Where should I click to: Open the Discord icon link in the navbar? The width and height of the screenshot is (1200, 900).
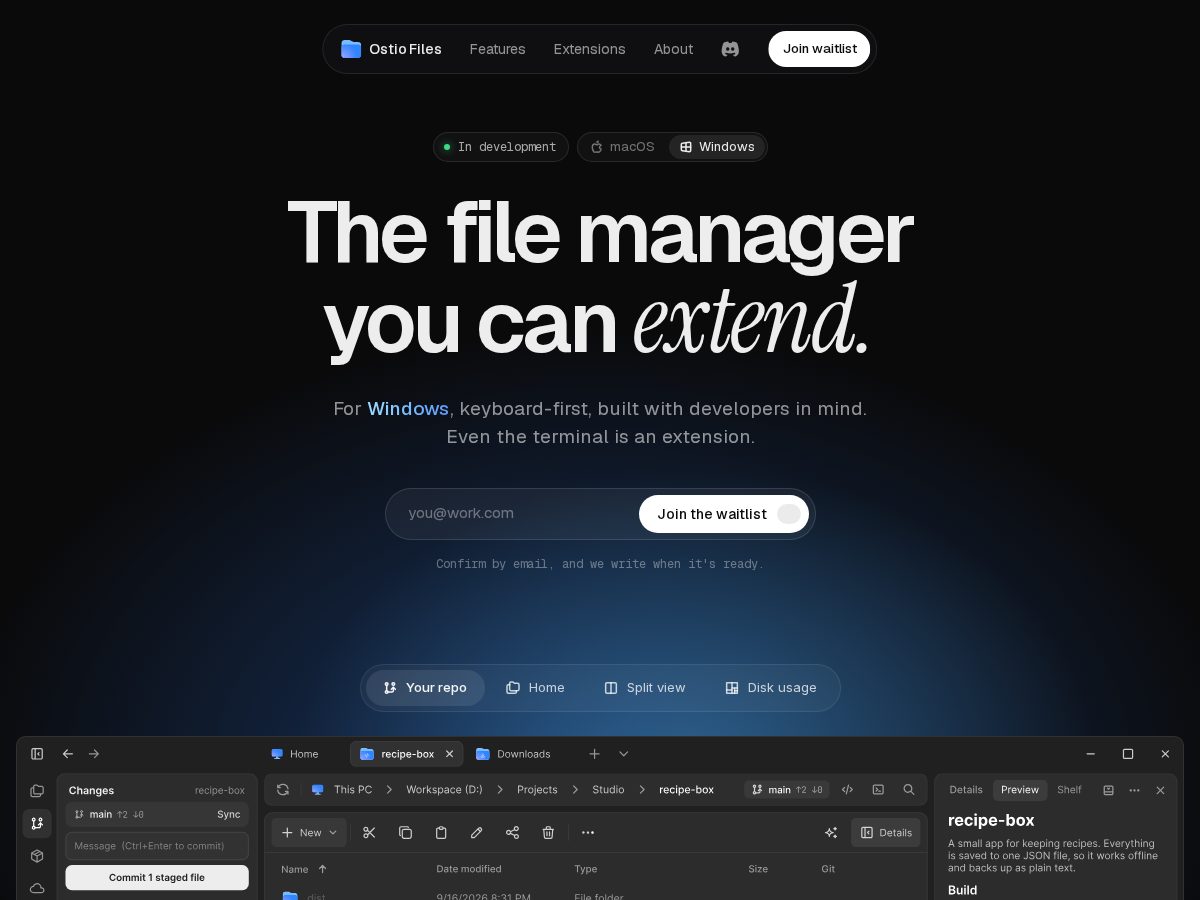pyautogui.click(x=730, y=49)
